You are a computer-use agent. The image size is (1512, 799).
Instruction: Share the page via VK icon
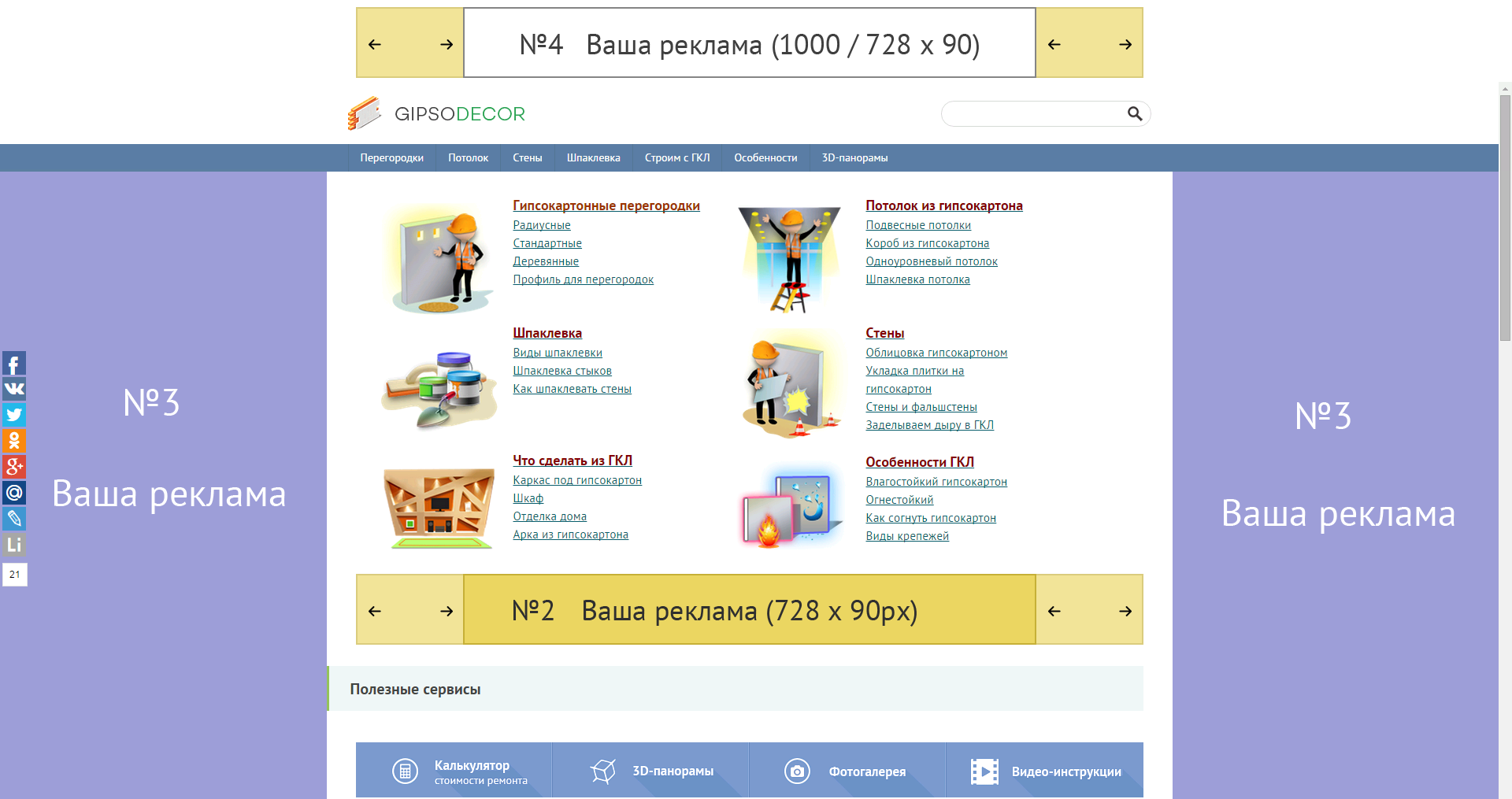(x=14, y=389)
